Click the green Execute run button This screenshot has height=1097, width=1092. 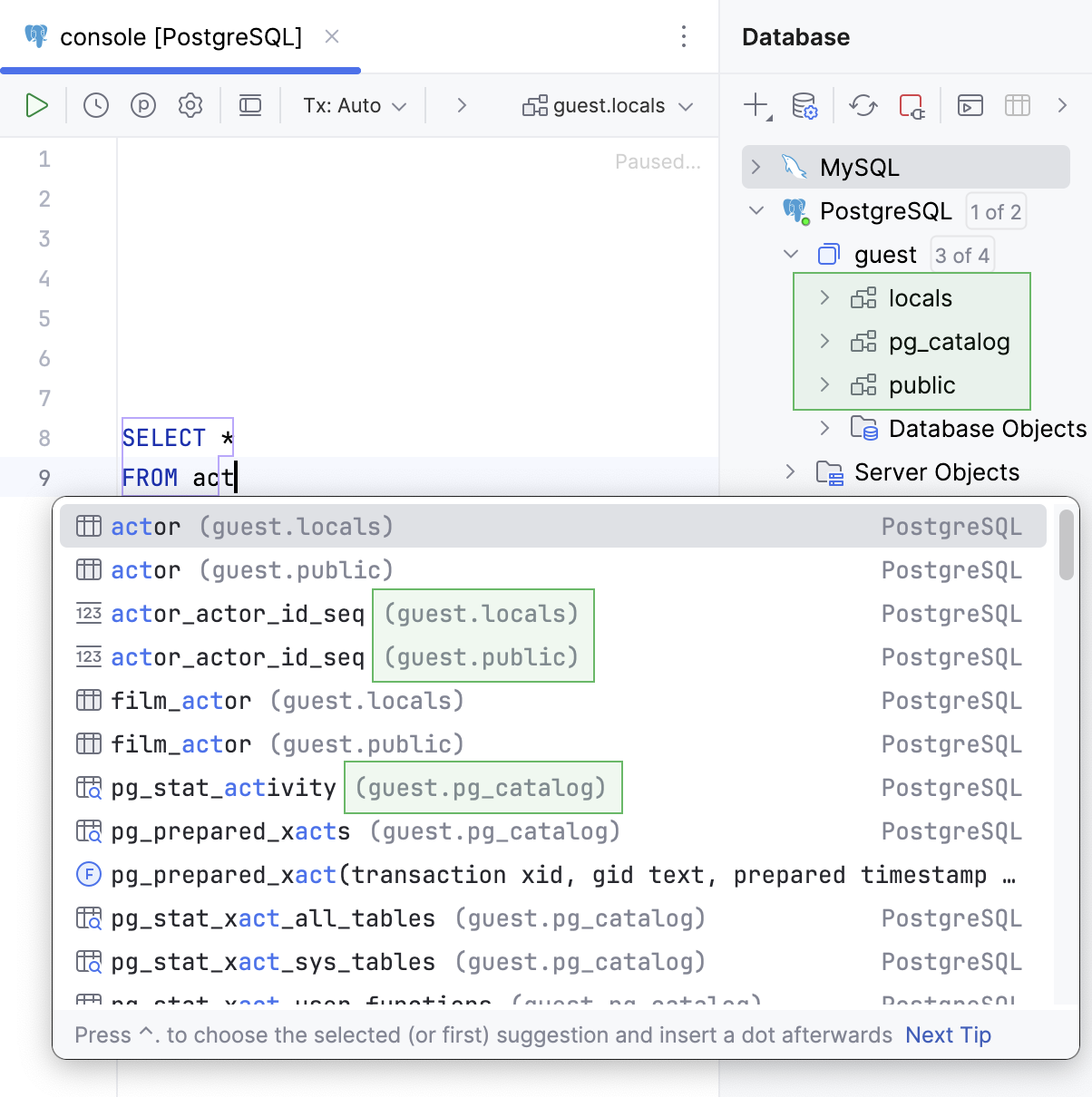(x=36, y=106)
